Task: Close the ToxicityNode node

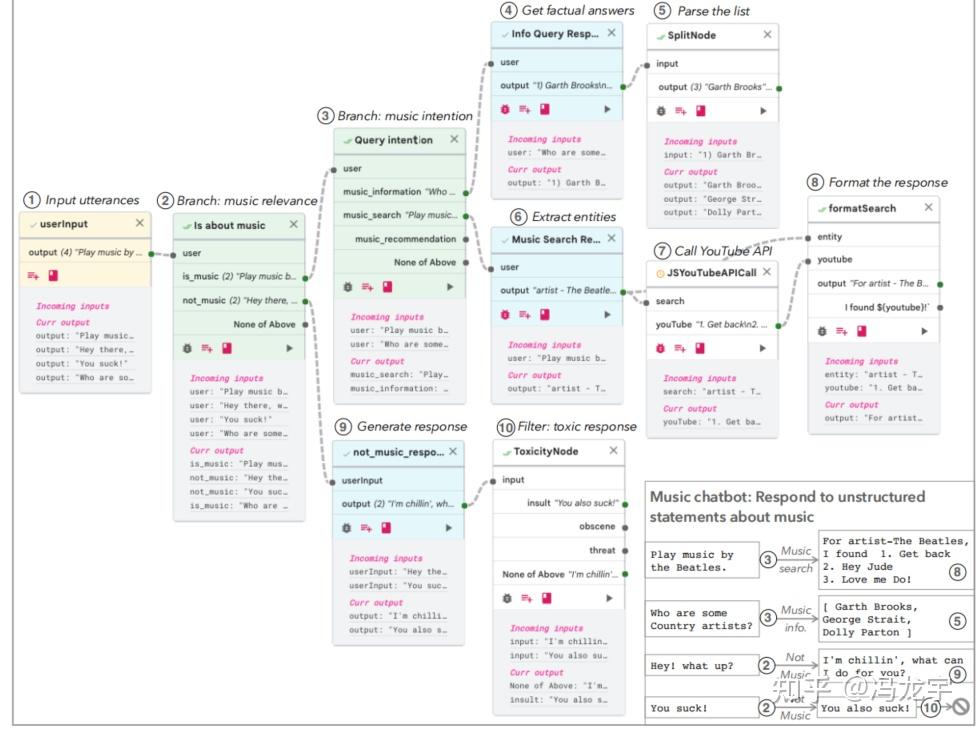Action: click(614, 450)
